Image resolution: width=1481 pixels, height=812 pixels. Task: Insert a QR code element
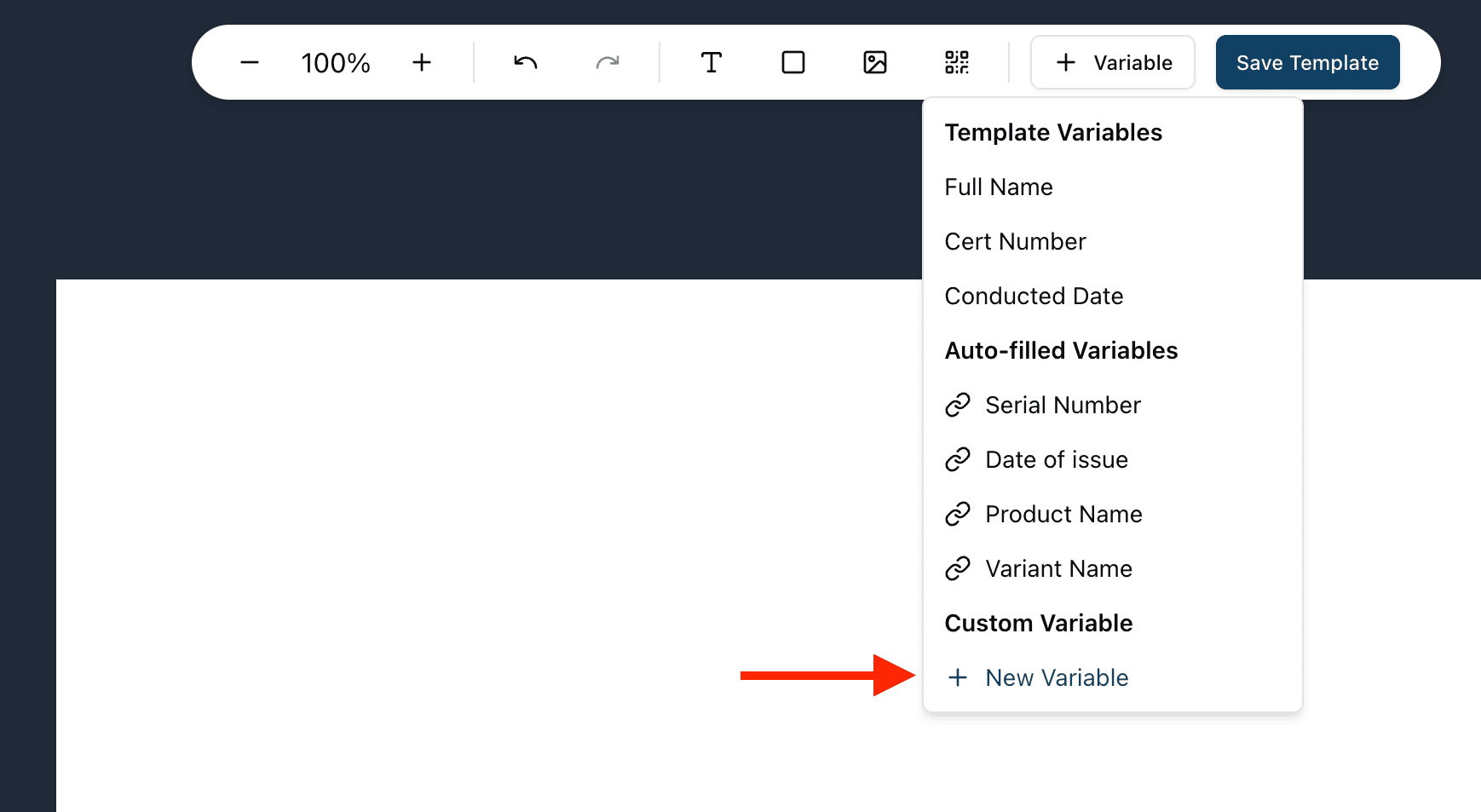tap(957, 61)
